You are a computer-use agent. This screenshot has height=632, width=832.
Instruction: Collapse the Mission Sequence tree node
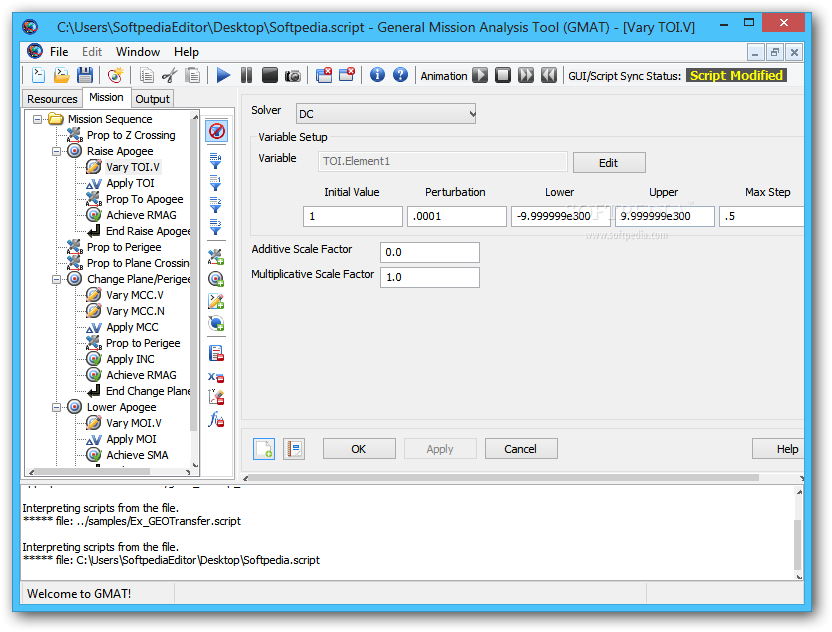pos(37,119)
